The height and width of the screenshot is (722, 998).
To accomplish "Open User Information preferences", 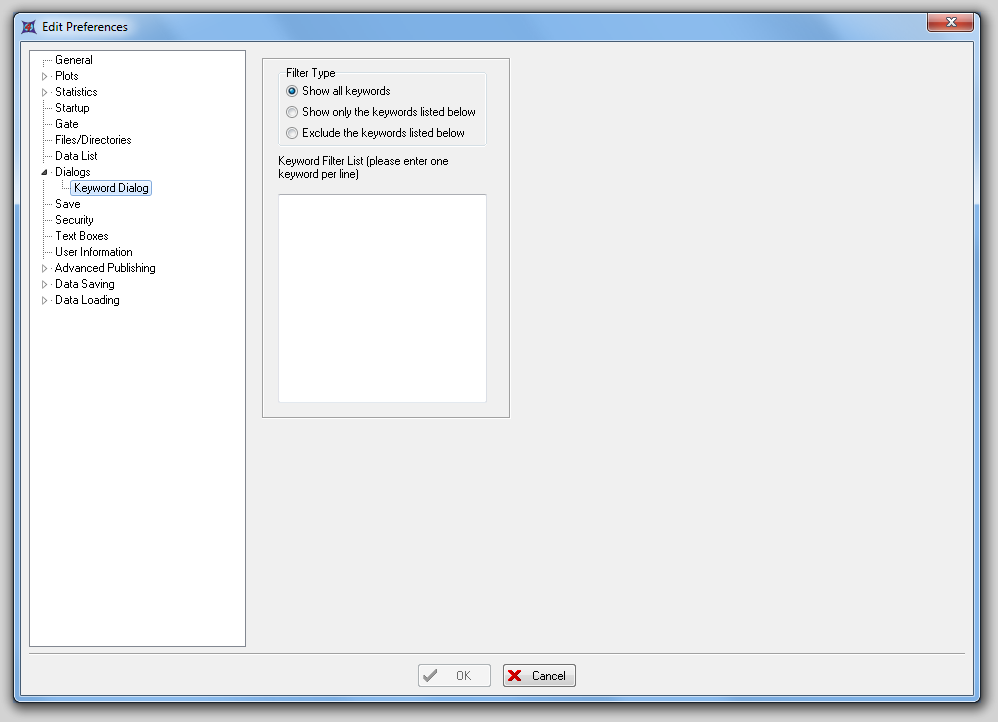I will pos(94,251).
